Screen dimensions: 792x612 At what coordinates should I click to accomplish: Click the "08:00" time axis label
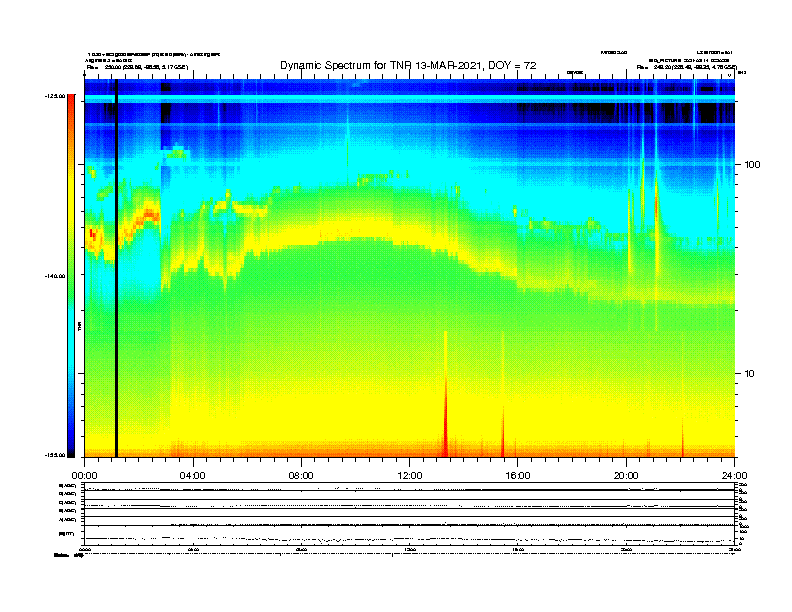(x=301, y=476)
